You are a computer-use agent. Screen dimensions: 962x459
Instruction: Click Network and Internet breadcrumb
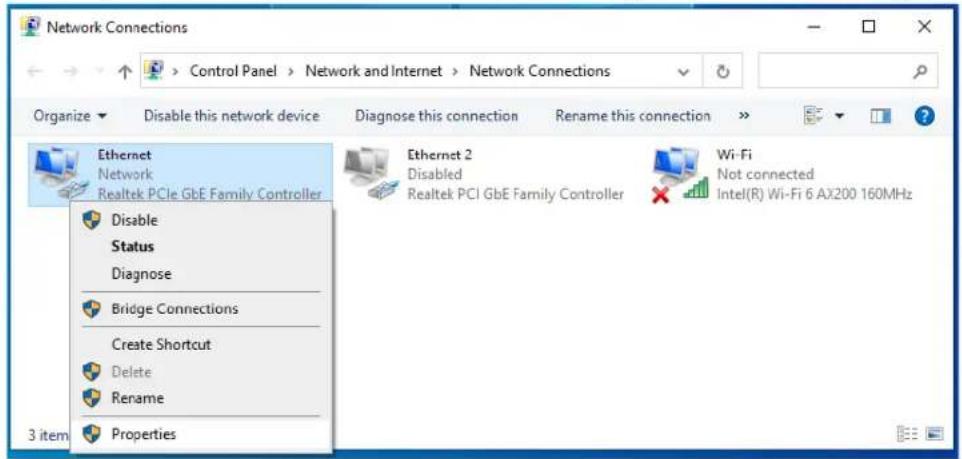(374, 71)
